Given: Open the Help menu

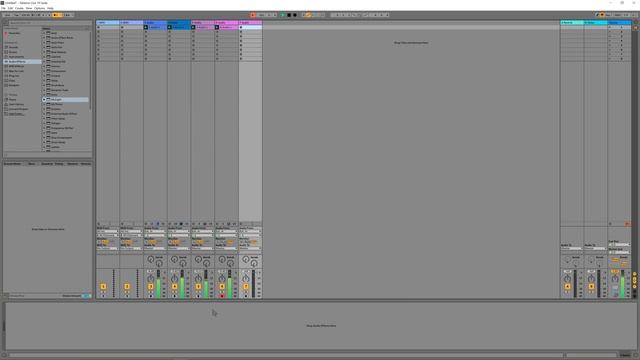Looking at the screenshot, I should tap(50, 8).
